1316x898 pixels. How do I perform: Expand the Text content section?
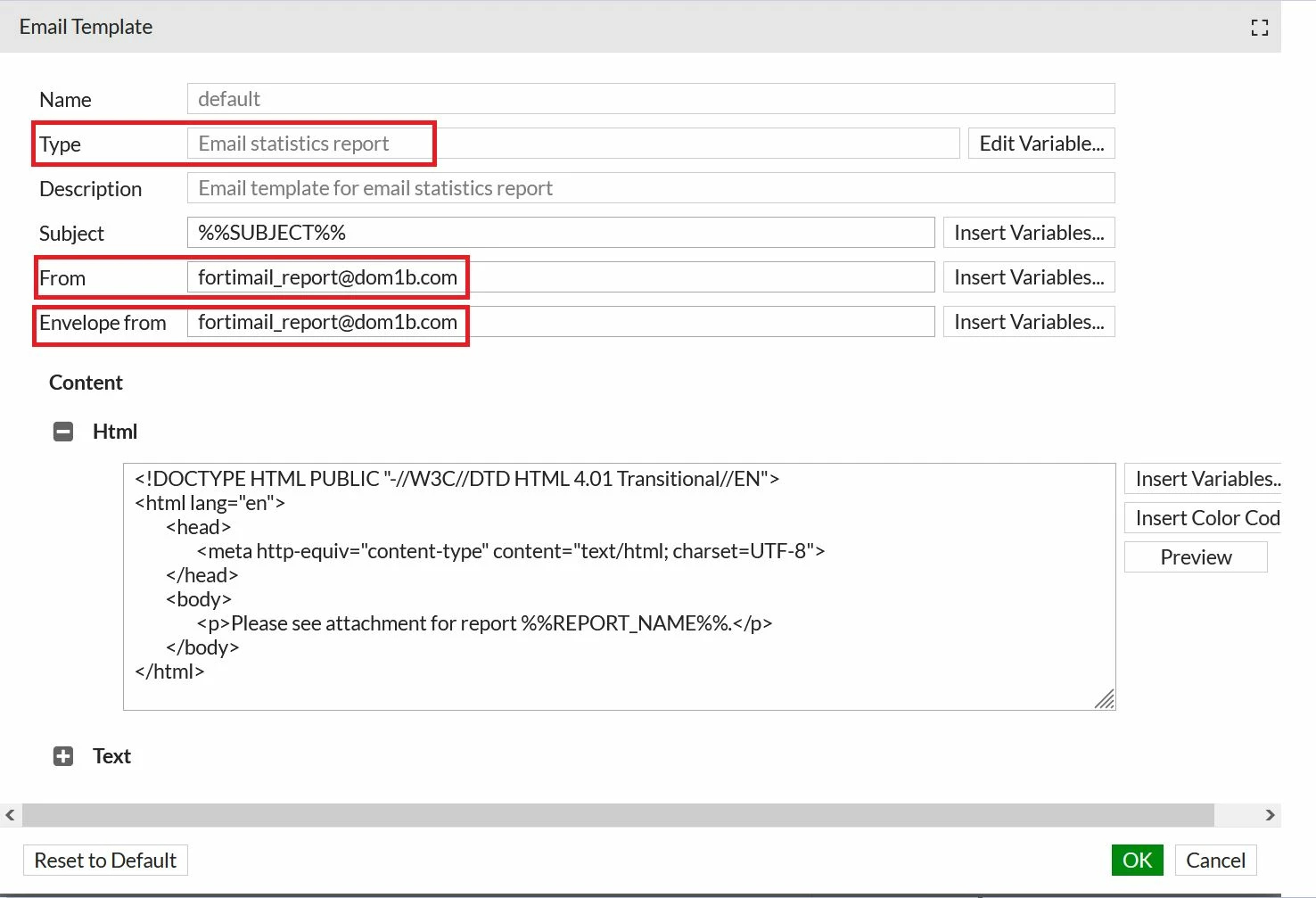63,756
